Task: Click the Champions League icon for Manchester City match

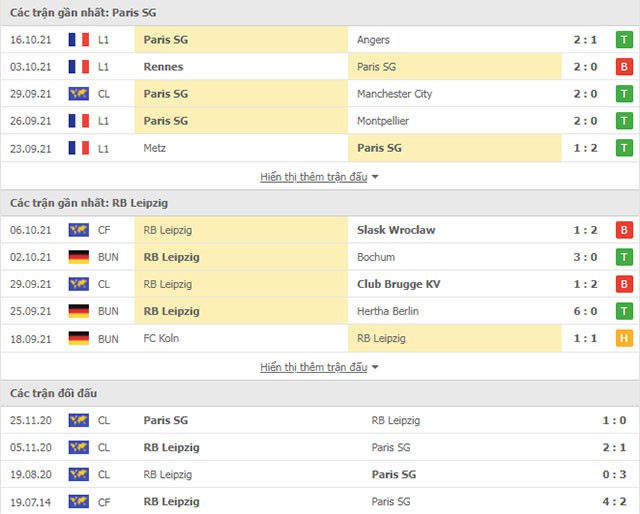Action: click(79, 94)
